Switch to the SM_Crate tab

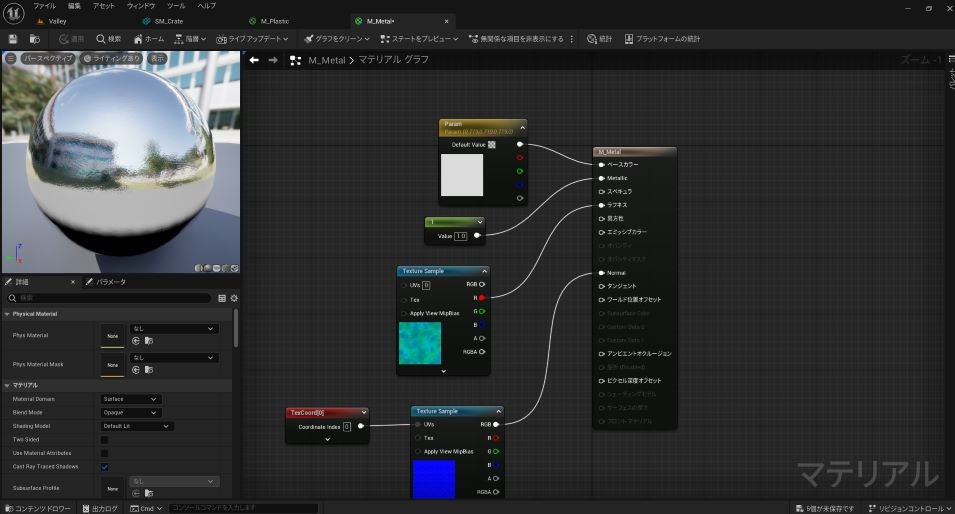[169, 21]
